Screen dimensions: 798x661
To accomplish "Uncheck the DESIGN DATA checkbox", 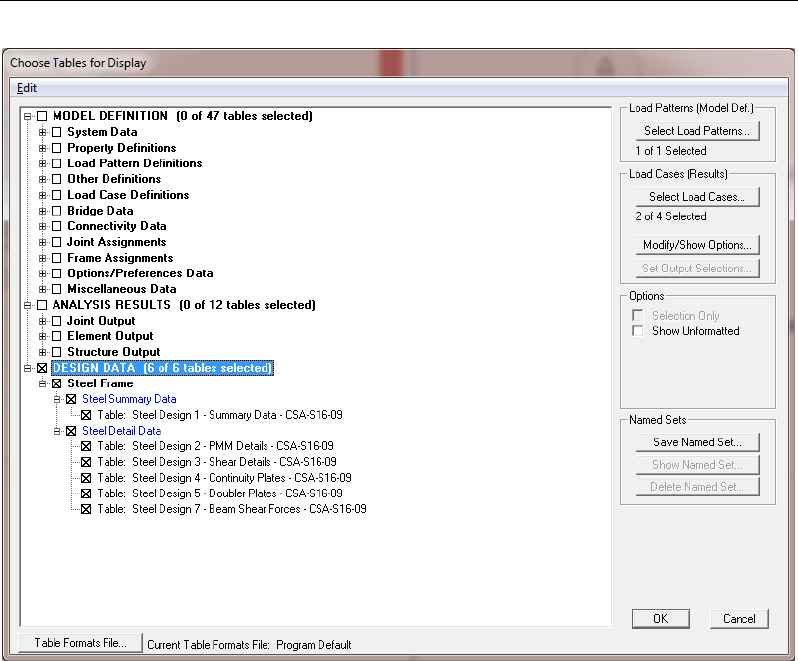I will click(42, 368).
